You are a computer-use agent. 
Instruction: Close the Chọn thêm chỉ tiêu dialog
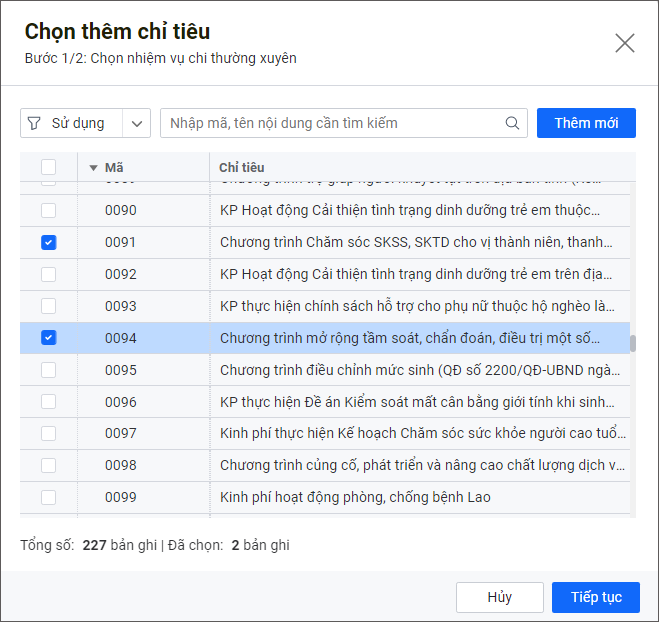tap(625, 42)
